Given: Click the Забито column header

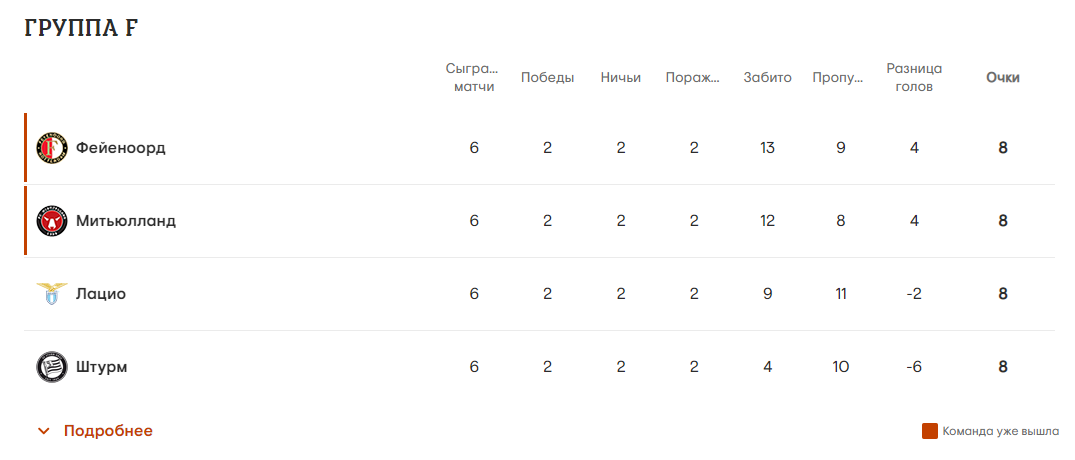Looking at the screenshot, I should pyautogui.click(x=767, y=78).
